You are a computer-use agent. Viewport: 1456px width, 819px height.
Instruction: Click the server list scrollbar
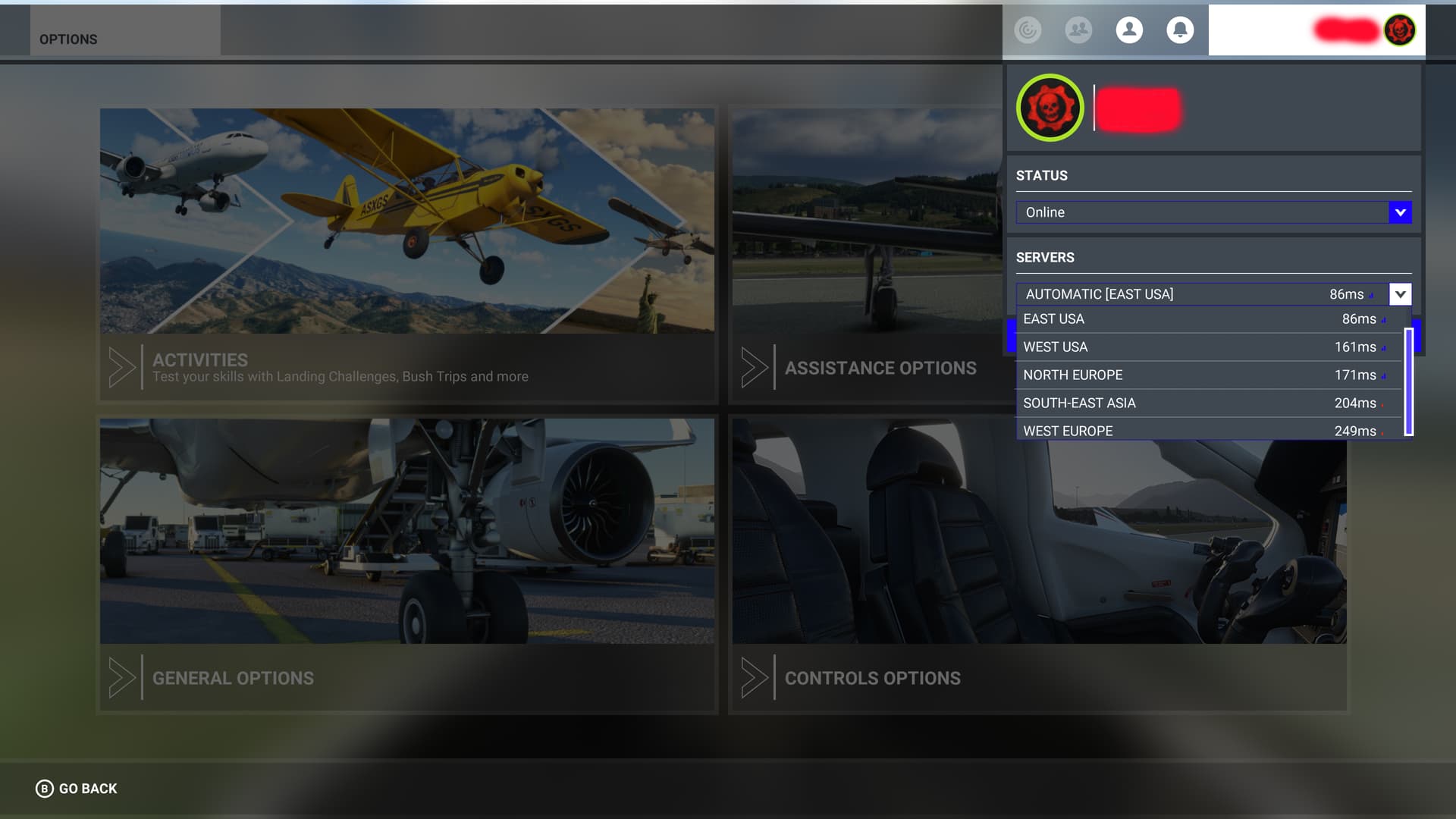pos(1408,381)
